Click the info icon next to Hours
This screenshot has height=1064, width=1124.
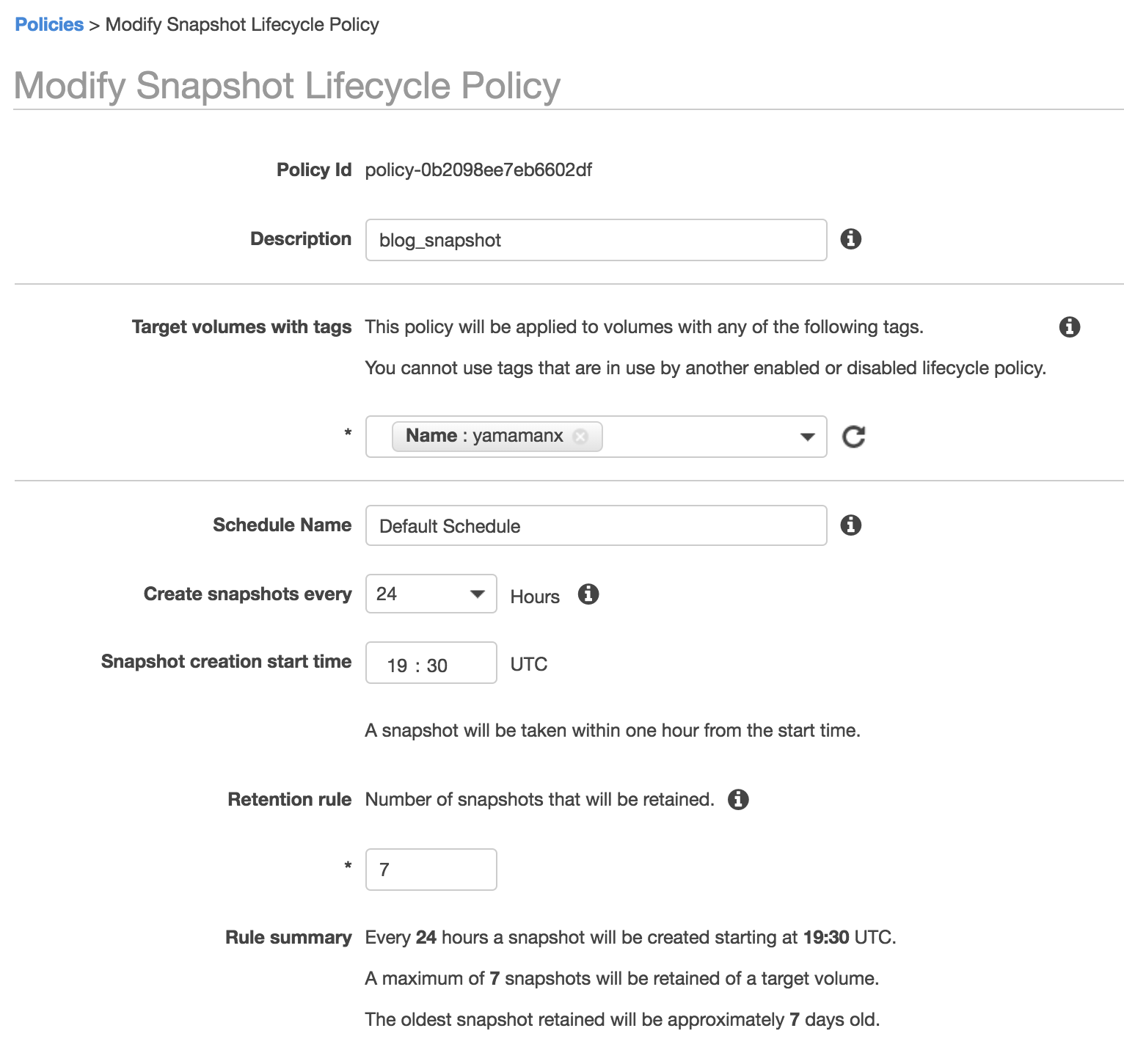point(588,594)
